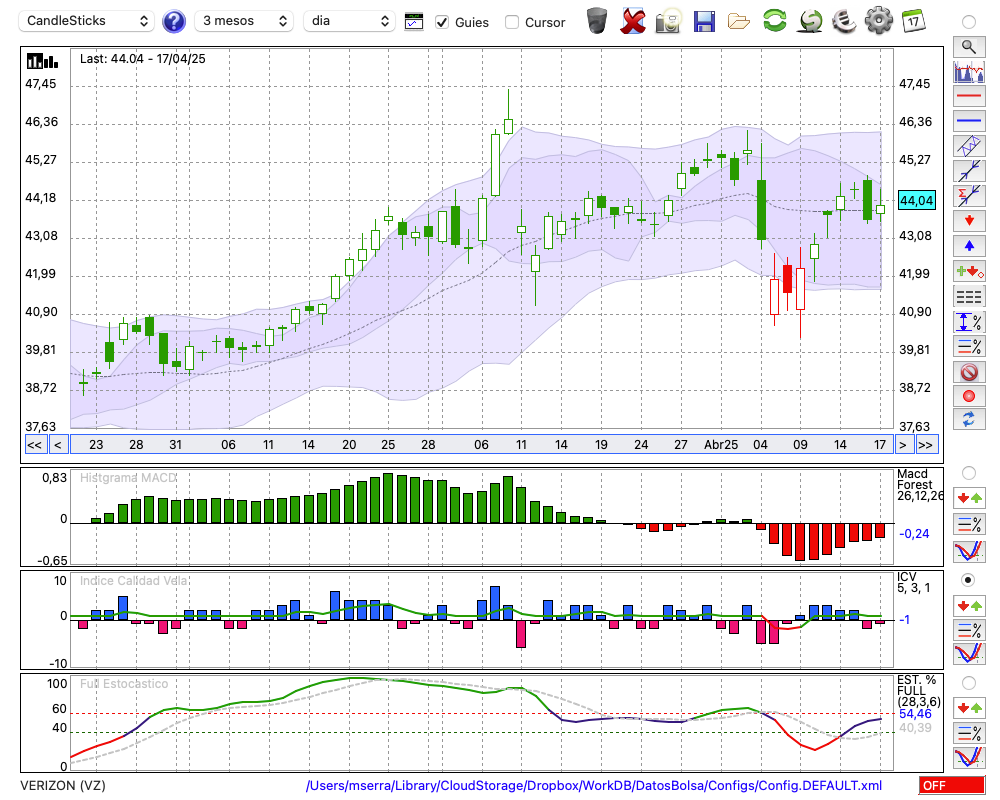Open the 3 mesos period dropdown

(244, 21)
